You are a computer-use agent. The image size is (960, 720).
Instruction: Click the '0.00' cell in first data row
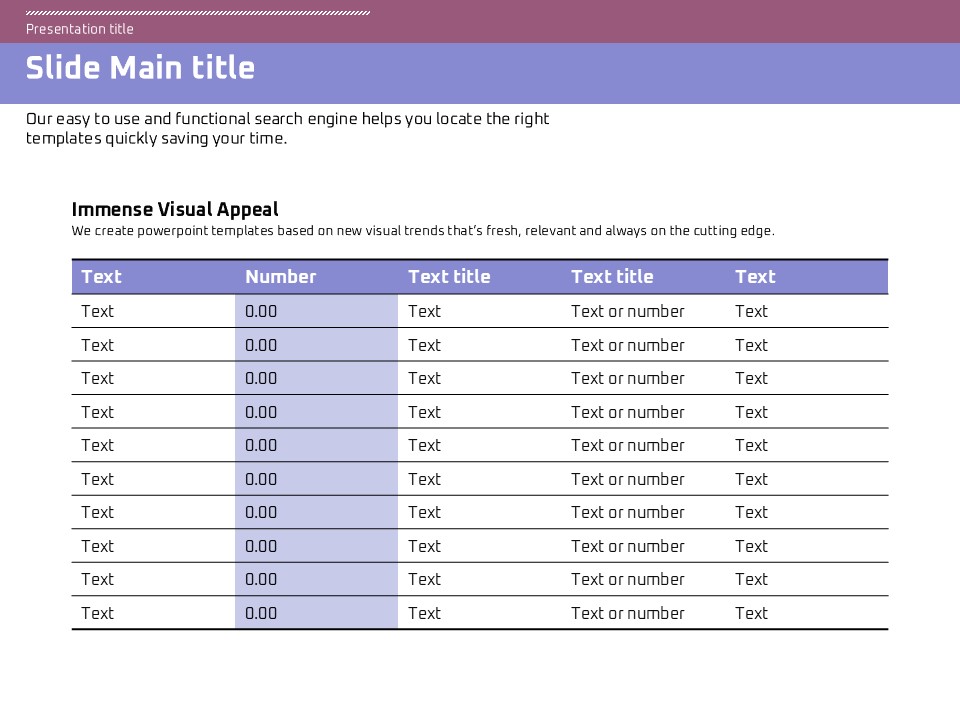coord(261,311)
